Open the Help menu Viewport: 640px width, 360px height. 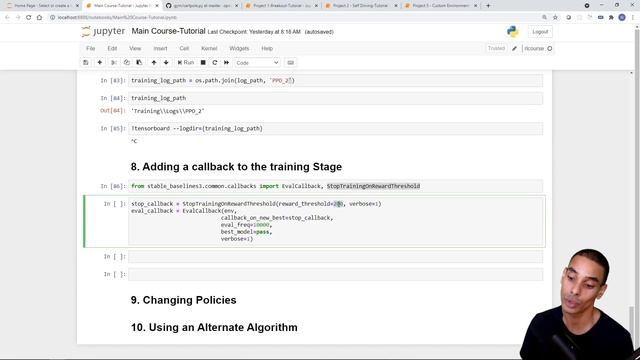pos(267,48)
